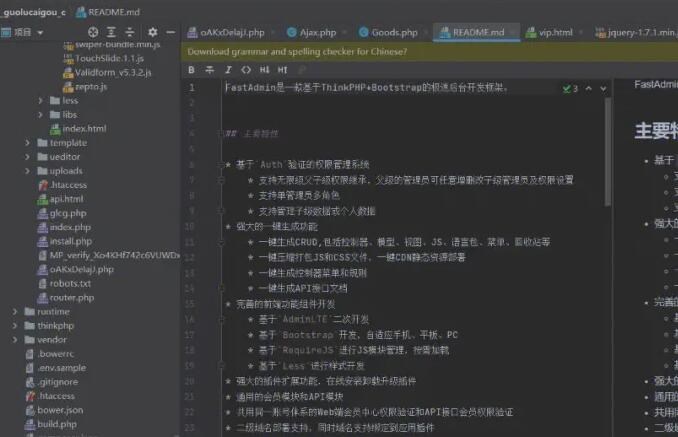This screenshot has width=678, height=437.
Task: Go to next highlighted problem arrow
Action: (x=603, y=88)
